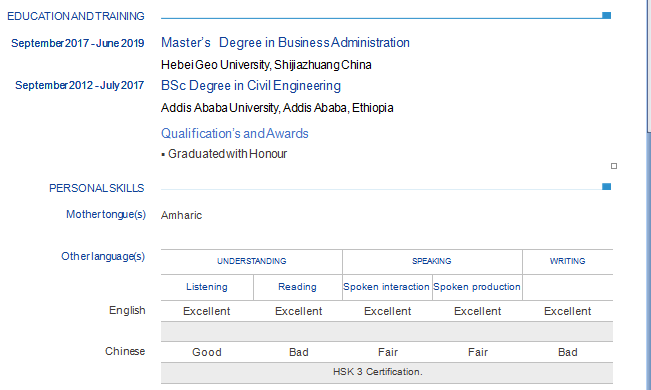Click the blue square beside Education and Training
The image size is (651, 390).
click(x=606, y=15)
